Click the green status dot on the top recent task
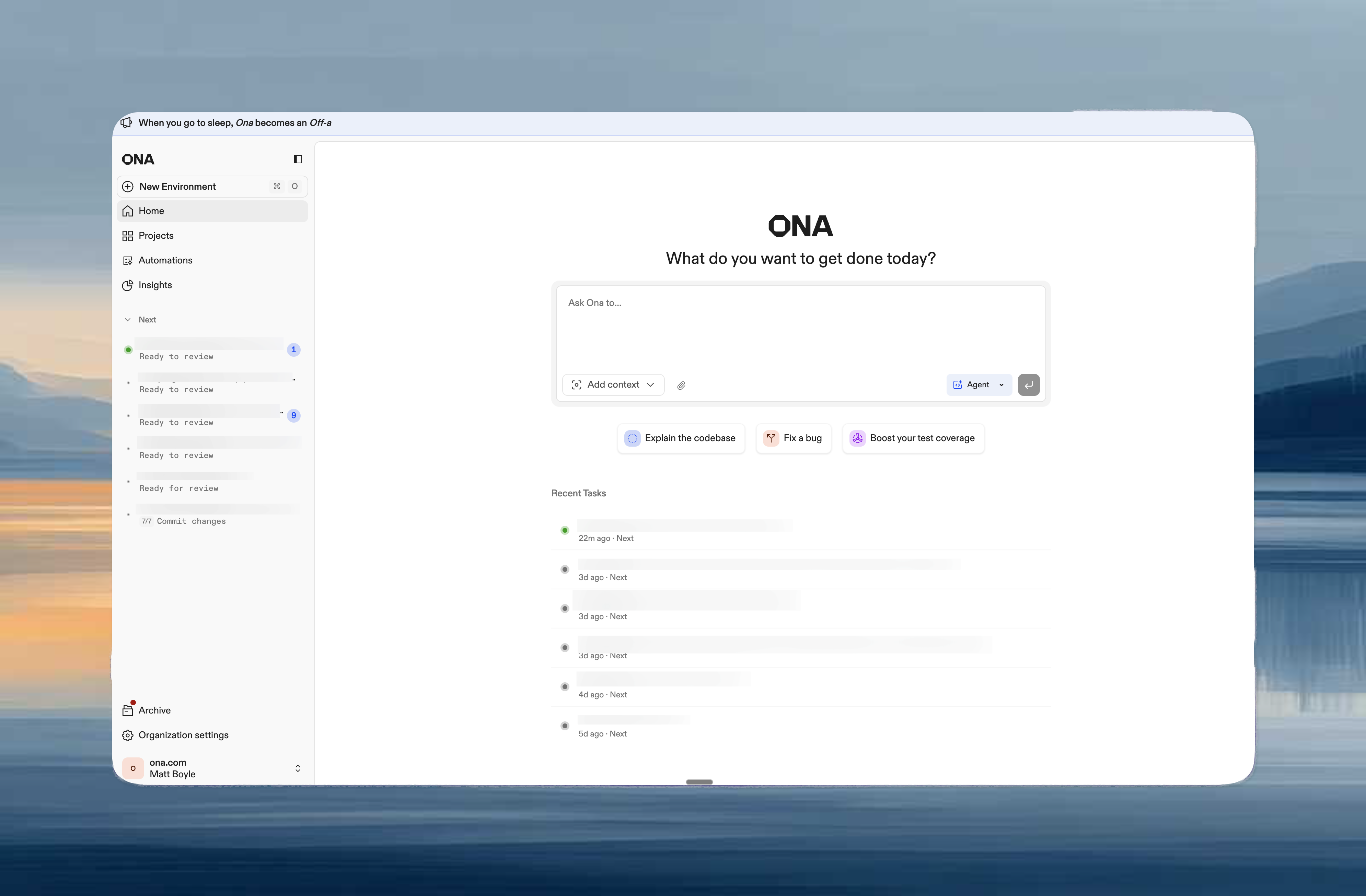The height and width of the screenshot is (896, 1366). pos(564,530)
